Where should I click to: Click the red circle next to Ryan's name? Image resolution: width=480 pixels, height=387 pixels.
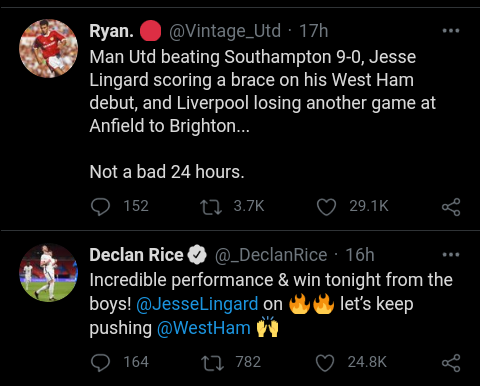click(x=150, y=31)
